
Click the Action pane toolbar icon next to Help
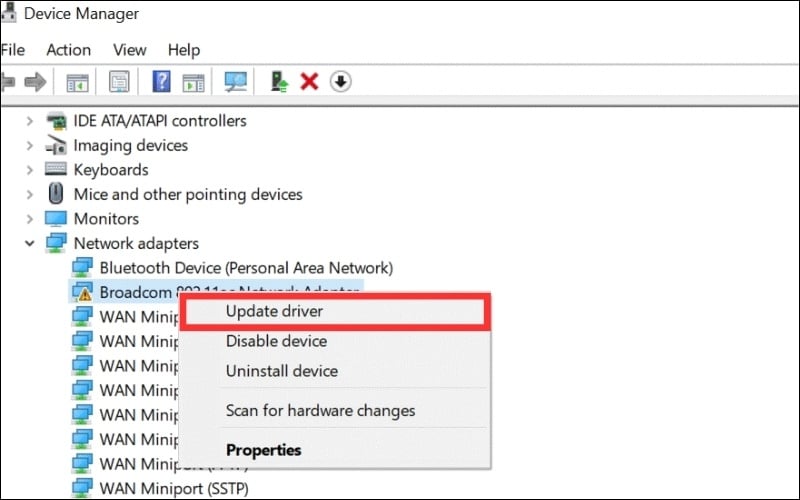click(193, 82)
